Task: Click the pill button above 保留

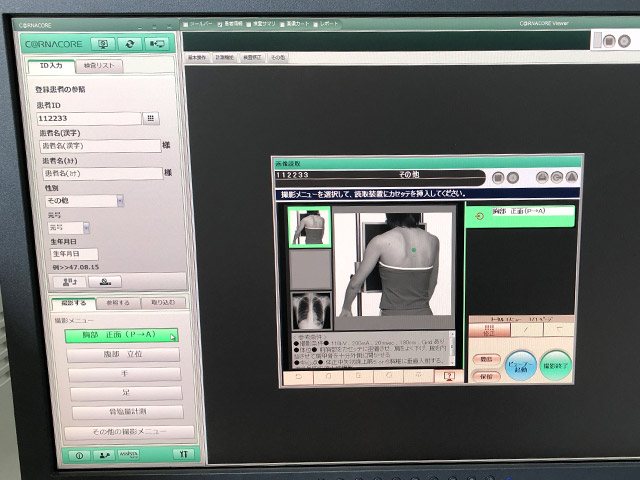Action: point(486,360)
